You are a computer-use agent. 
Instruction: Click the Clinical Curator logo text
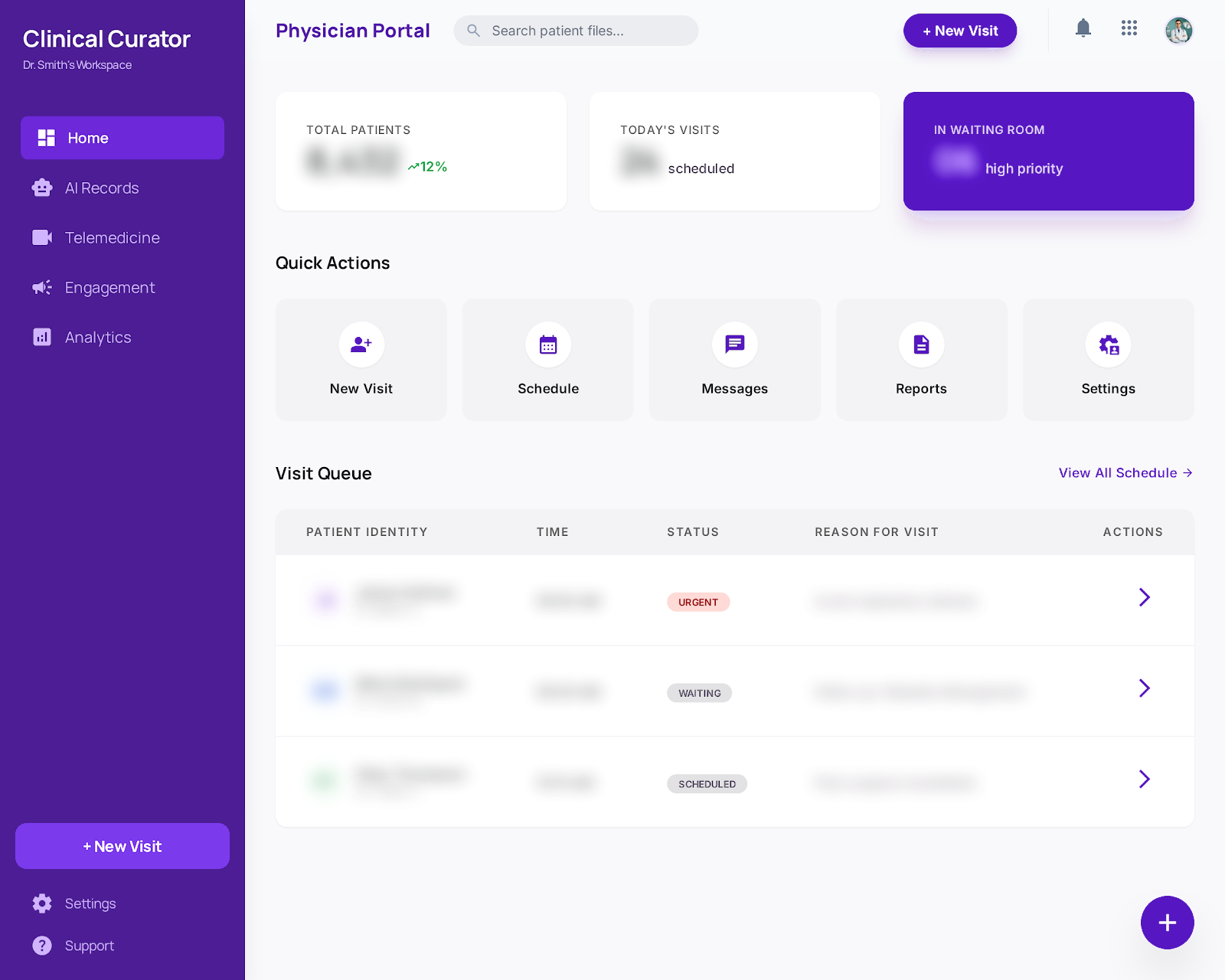click(x=106, y=39)
